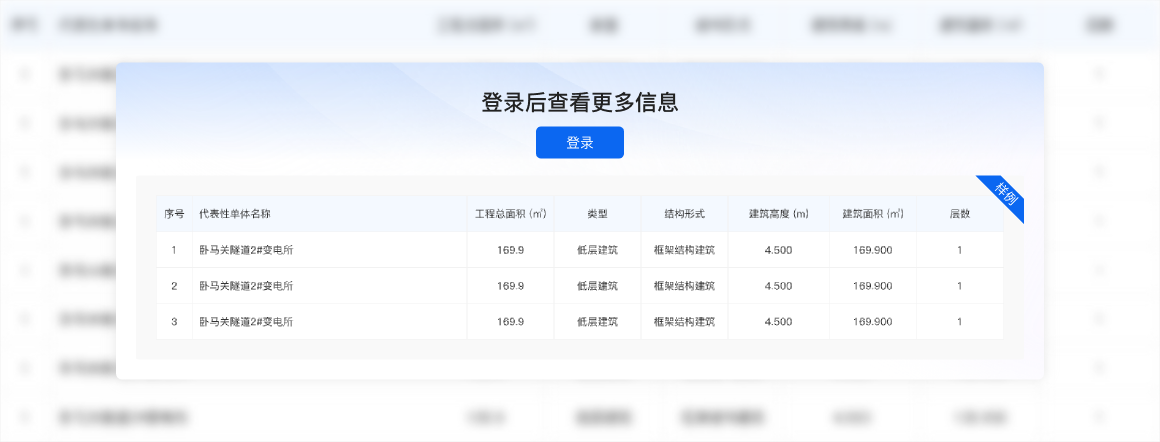
Task: Click the 登录后查看更多信息 heading
Action: tap(579, 102)
